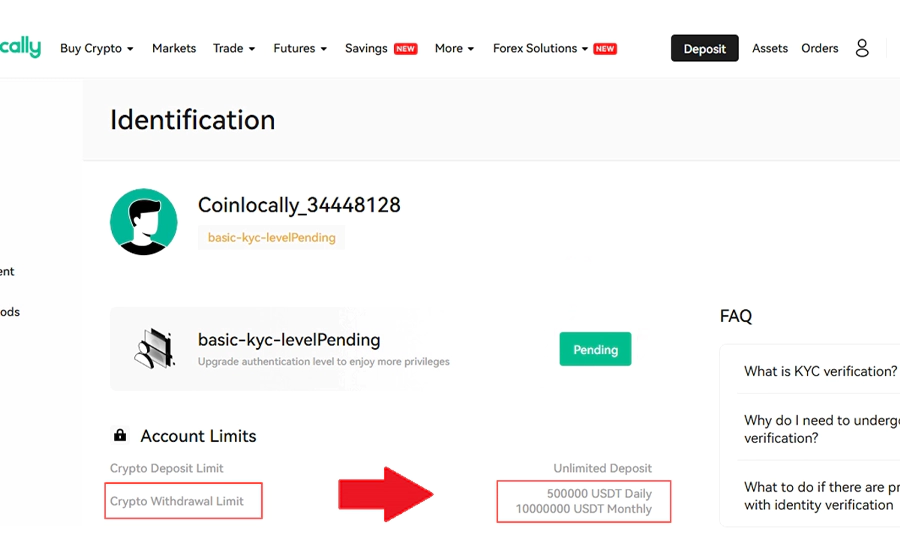
Task: Open the Assets link
Action: click(x=770, y=48)
